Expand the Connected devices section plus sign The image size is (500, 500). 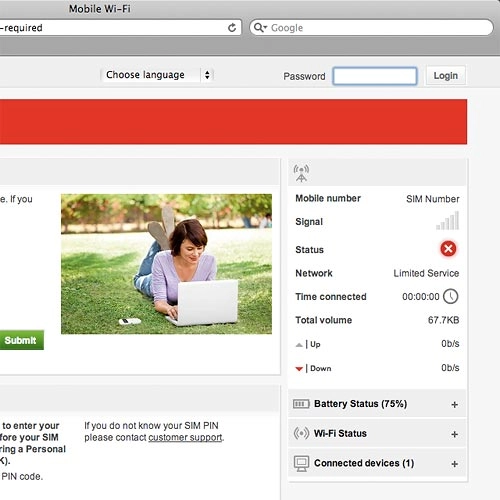point(454,464)
